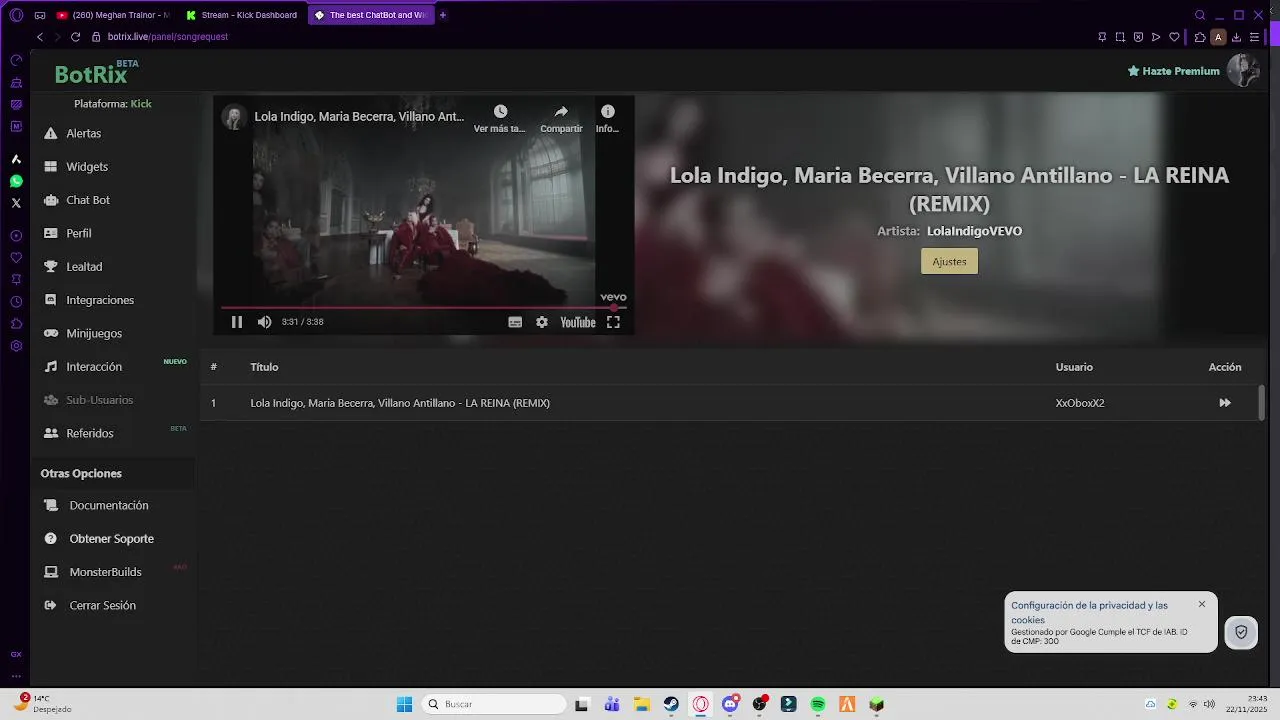This screenshot has height=720, width=1280.
Task: Open the browser downloads icon
Action: (x=1236, y=37)
